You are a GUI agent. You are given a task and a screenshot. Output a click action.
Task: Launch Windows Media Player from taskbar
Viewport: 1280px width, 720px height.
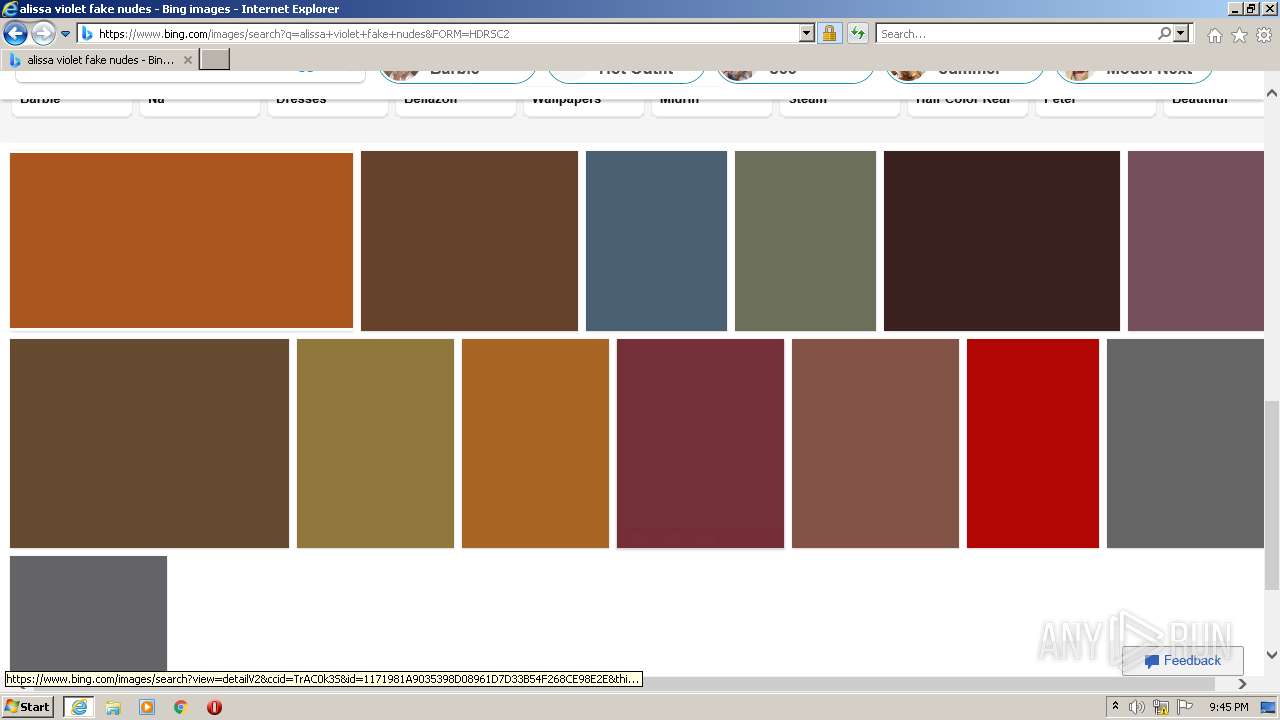point(147,707)
